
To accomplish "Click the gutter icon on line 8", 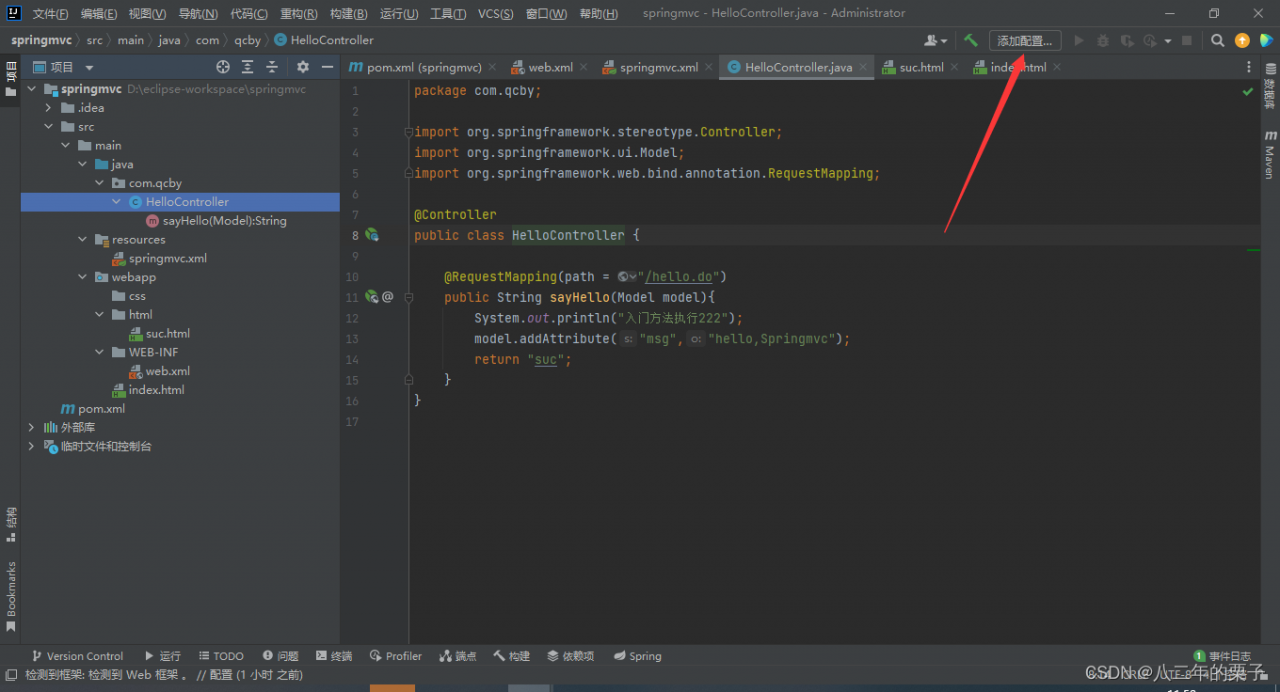I will click(x=372, y=235).
